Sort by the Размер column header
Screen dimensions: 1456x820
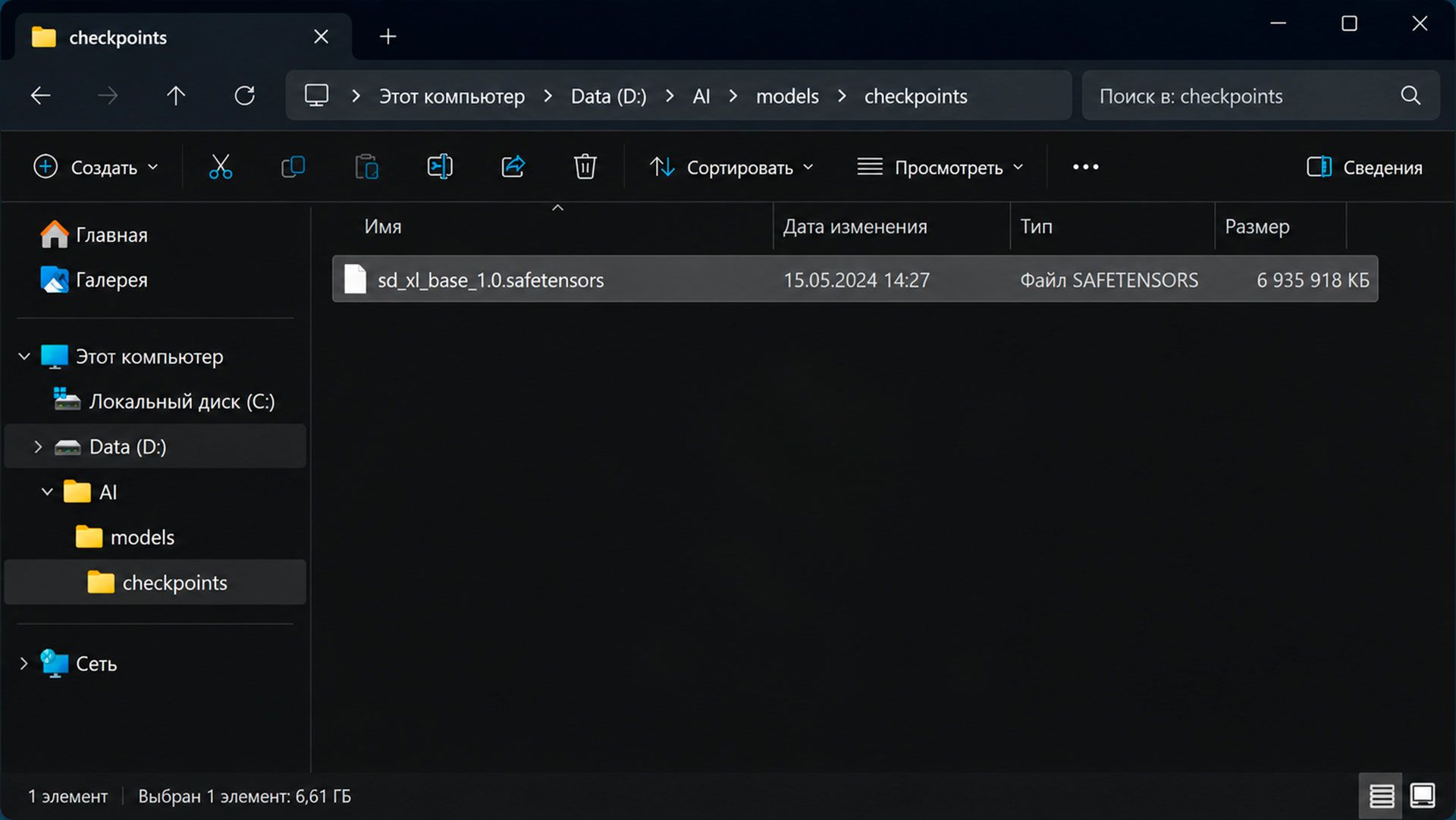click(1257, 227)
